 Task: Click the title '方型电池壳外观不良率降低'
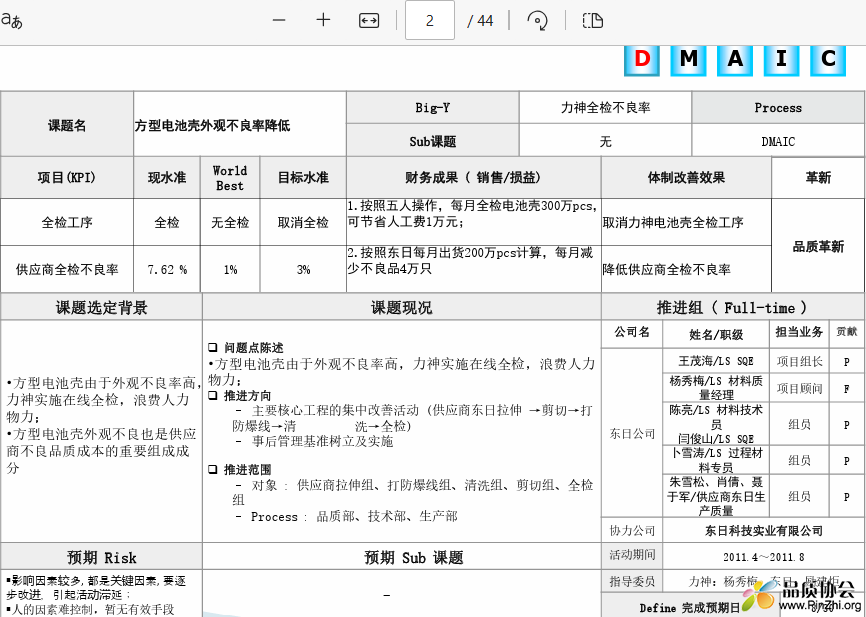(213, 125)
